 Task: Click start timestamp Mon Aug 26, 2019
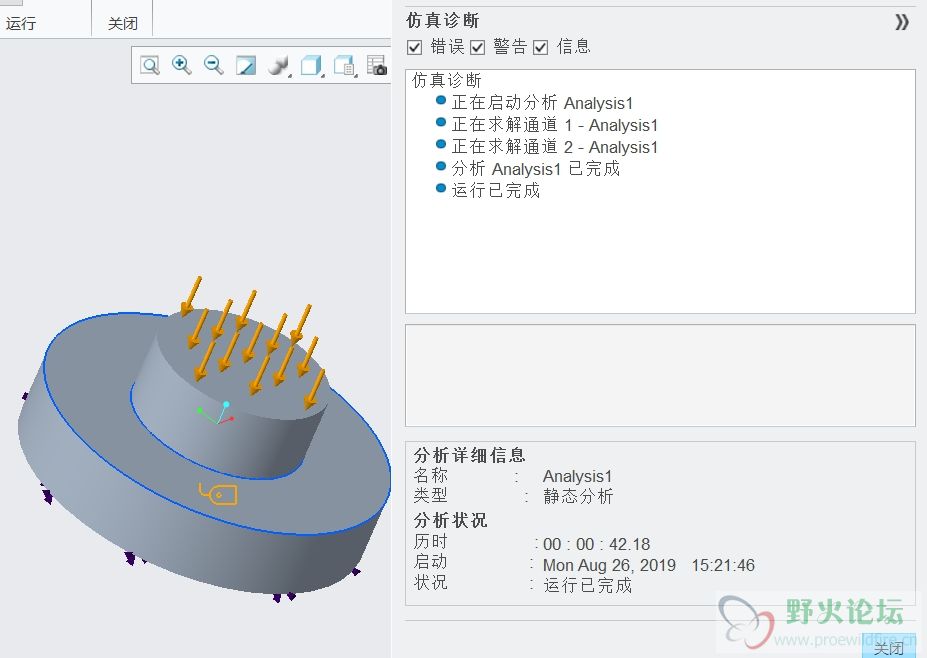click(x=609, y=565)
